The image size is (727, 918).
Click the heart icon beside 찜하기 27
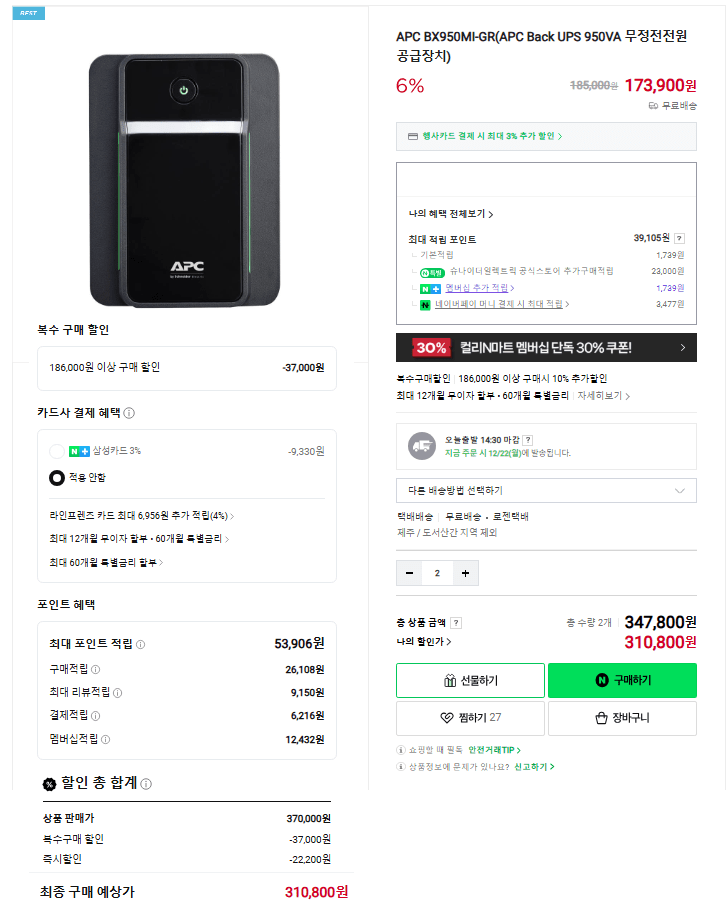[444, 715]
